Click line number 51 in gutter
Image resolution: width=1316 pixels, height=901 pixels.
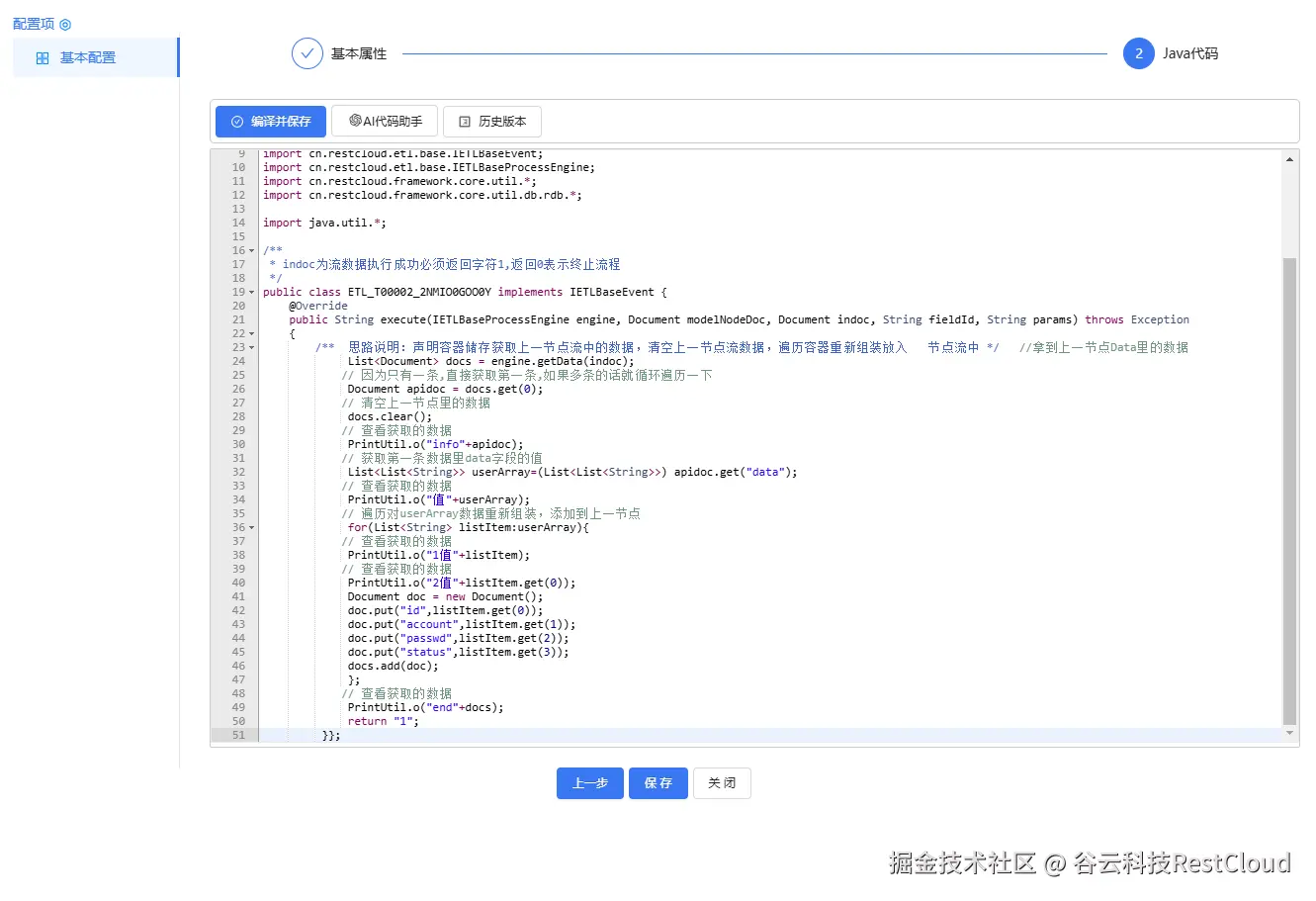click(x=238, y=736)
